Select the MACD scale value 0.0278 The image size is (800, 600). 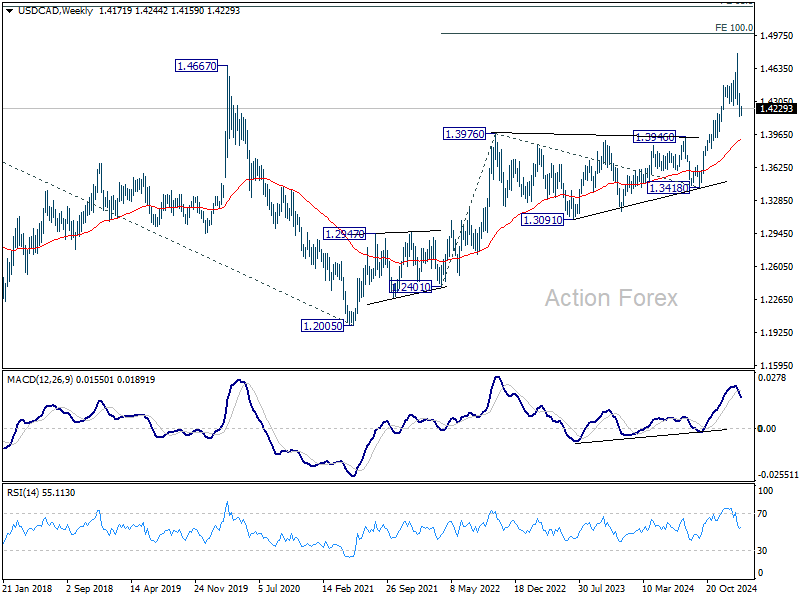point(772,378)
